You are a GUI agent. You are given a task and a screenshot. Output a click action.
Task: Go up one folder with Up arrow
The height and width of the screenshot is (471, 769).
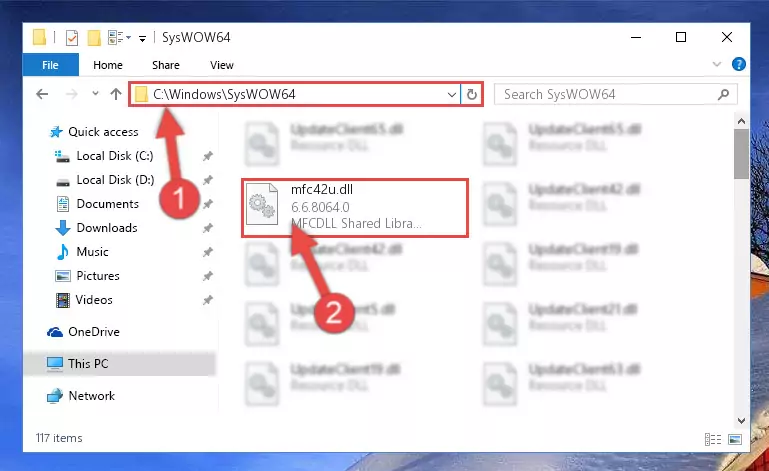(x=116, y=94)
